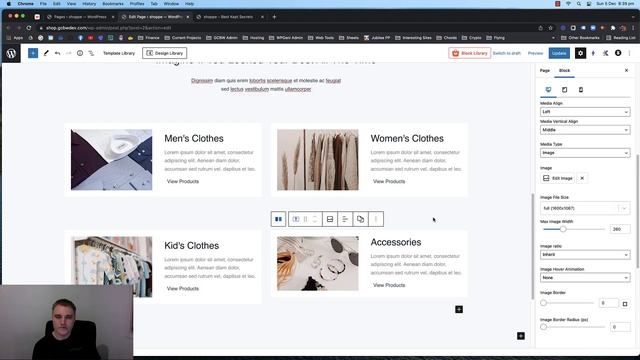The image size is (640, 360).
Task: Select the desktop device tab
Action: click(x=548, y=90)
